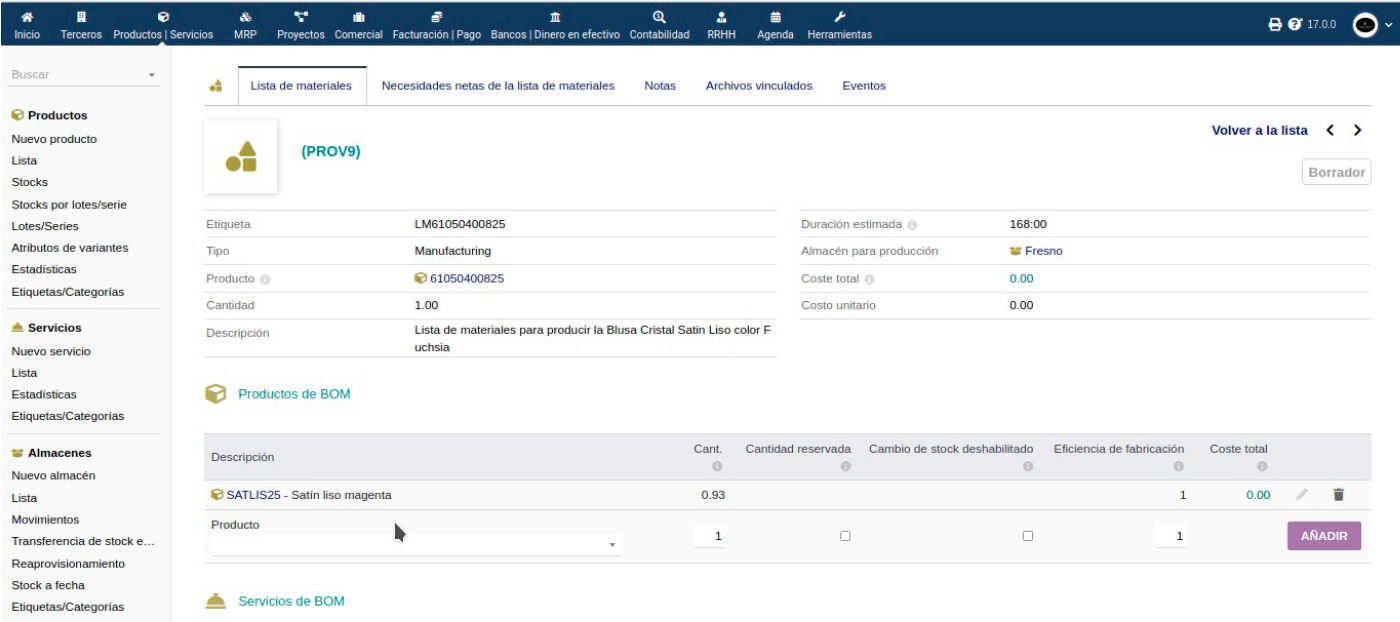Screen dimensions: 1400x622
Task: Click the pencil edit icon for SATLIS25
Action: pyautogui.click(x=1301, y=495)
